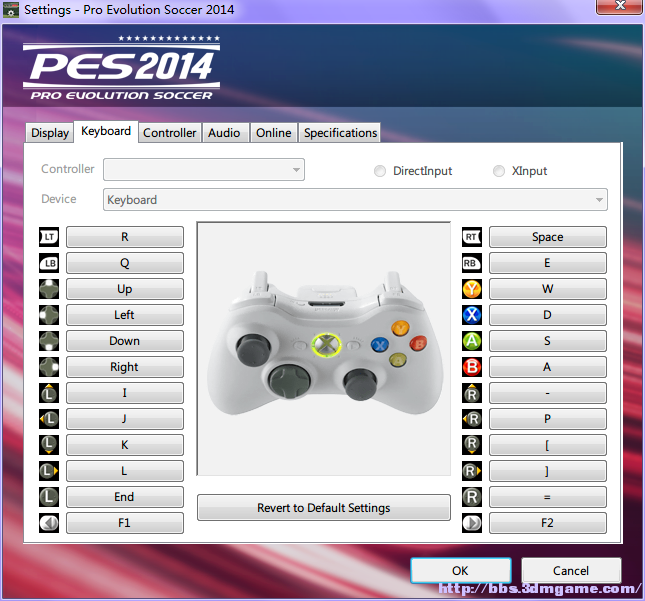The image size is (645, 601).
Task: Click the RT trigger icon
Action: (472, 237)
